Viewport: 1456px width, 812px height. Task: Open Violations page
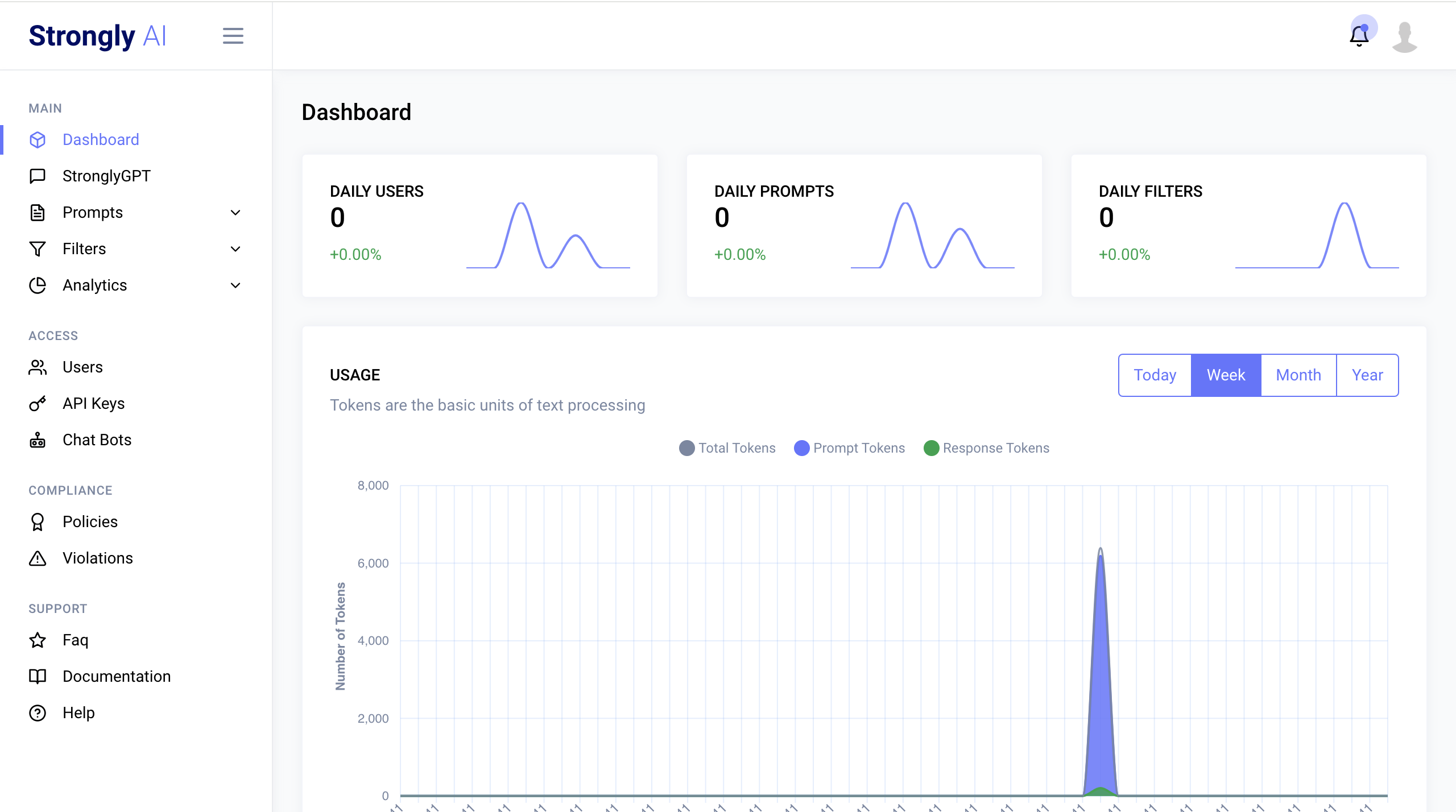pyautogui.click(x=98, y=558)
